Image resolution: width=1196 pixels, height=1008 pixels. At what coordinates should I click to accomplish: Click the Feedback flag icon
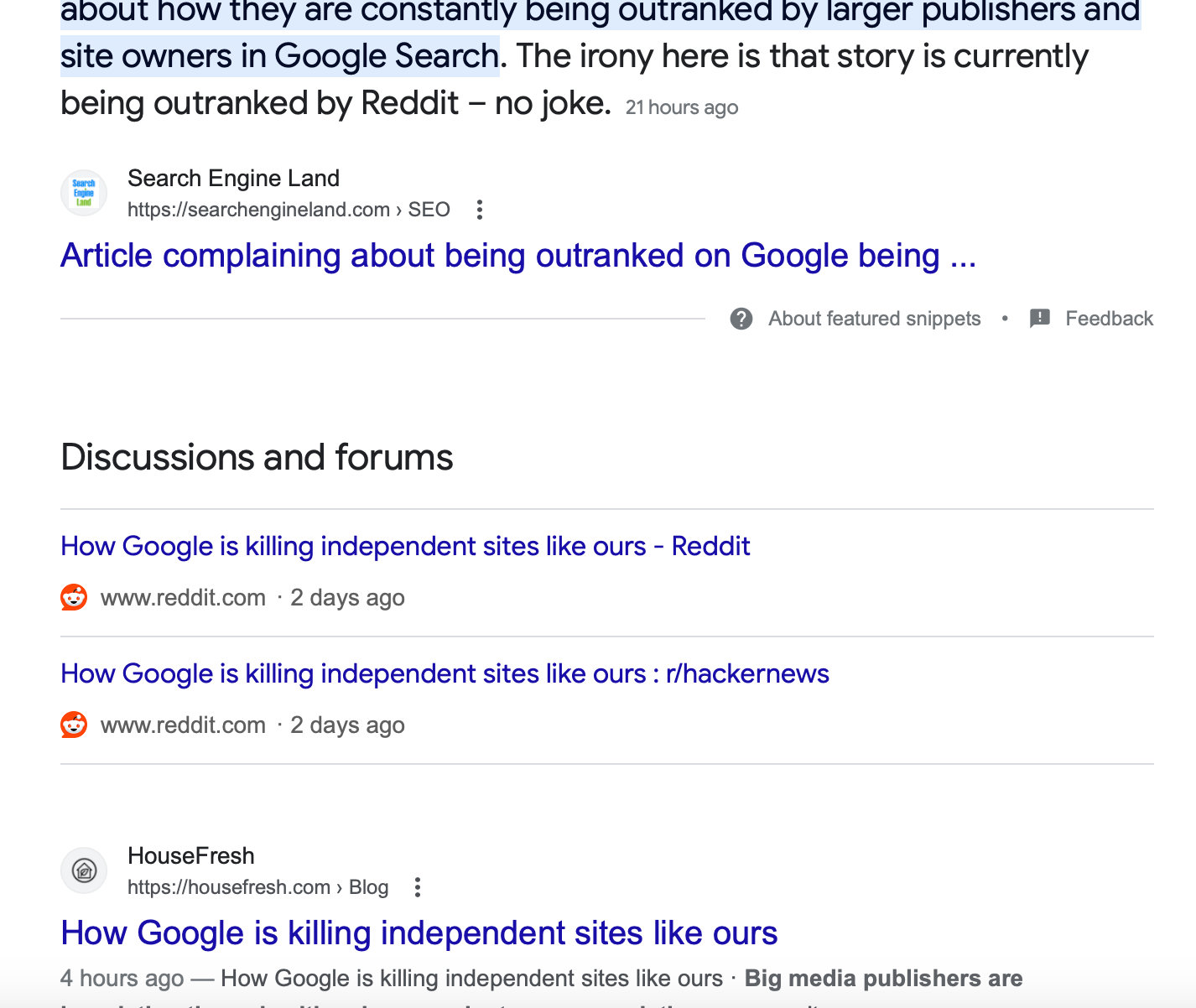1040,319
